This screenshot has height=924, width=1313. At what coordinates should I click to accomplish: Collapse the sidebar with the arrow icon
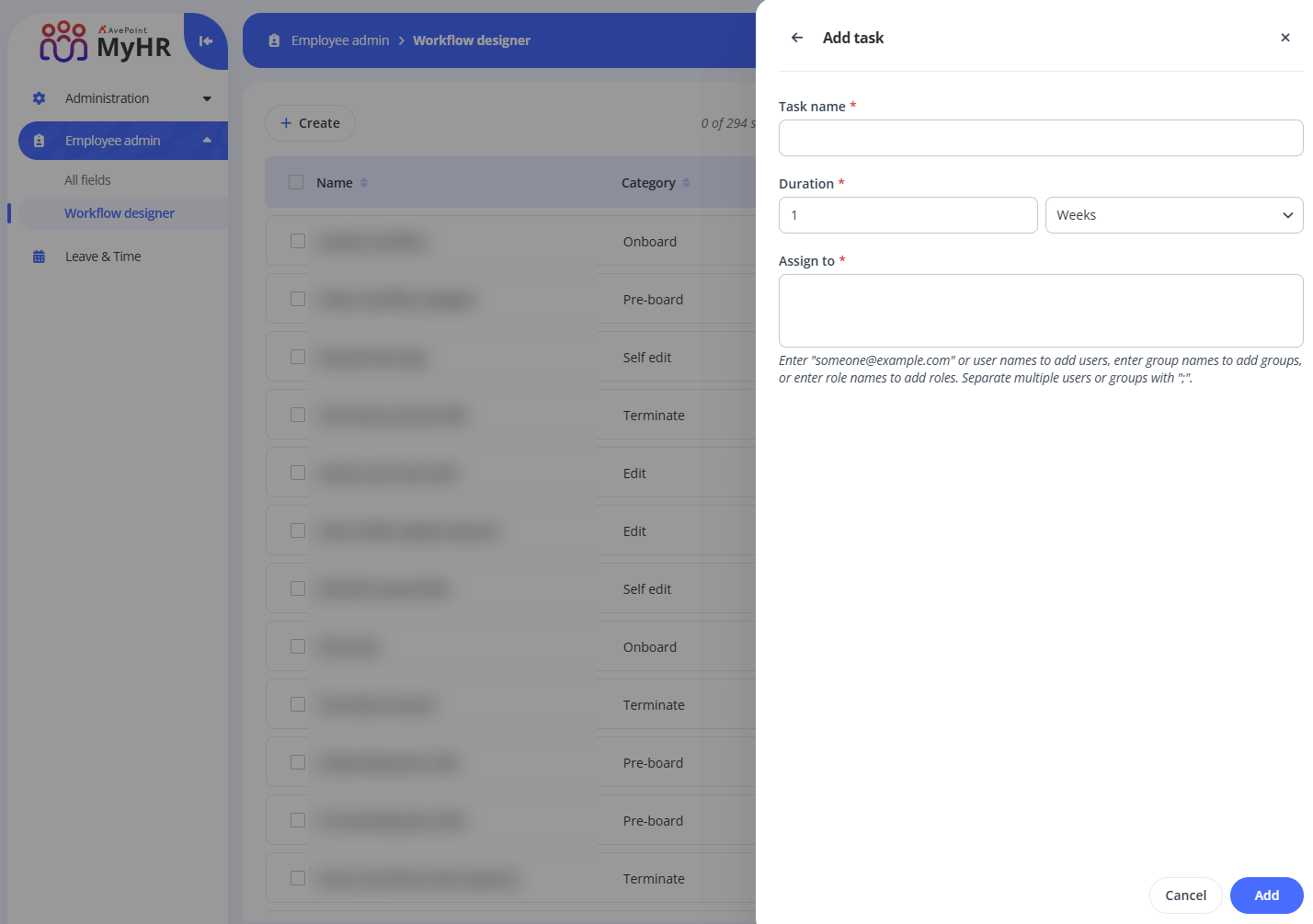(x=206, y=40)
